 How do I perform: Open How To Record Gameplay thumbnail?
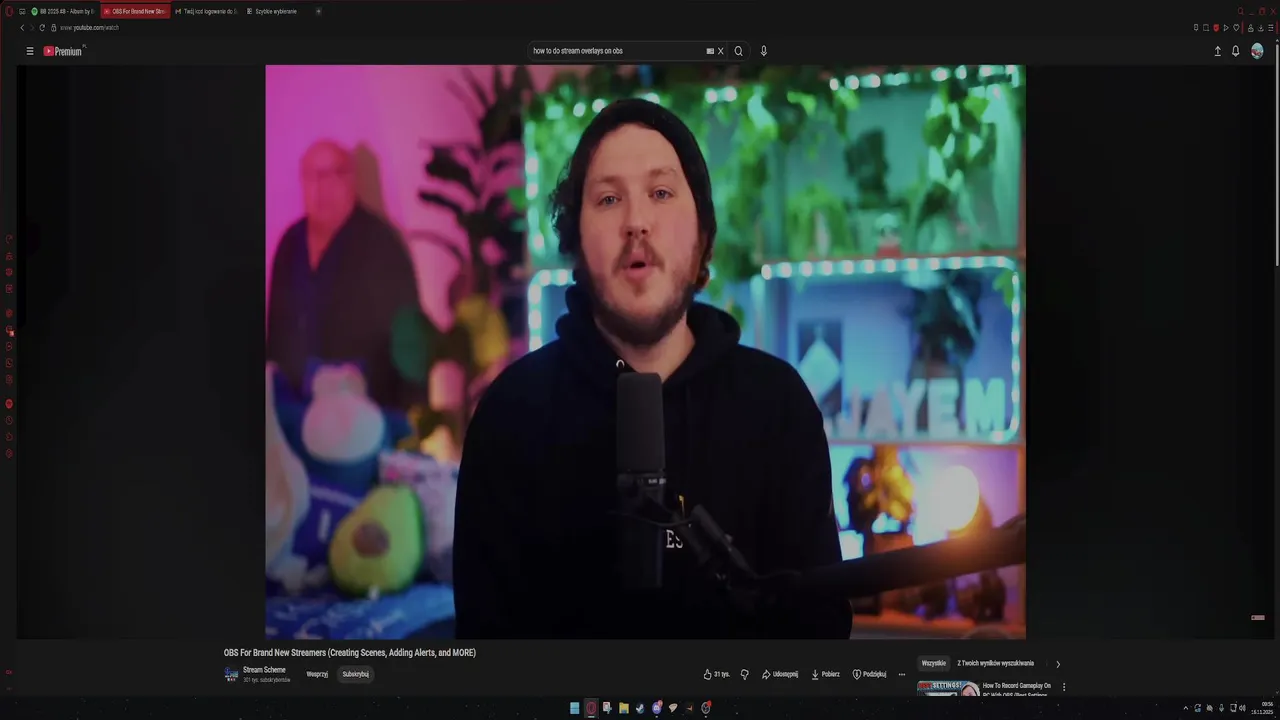click(x=948, y=688)
